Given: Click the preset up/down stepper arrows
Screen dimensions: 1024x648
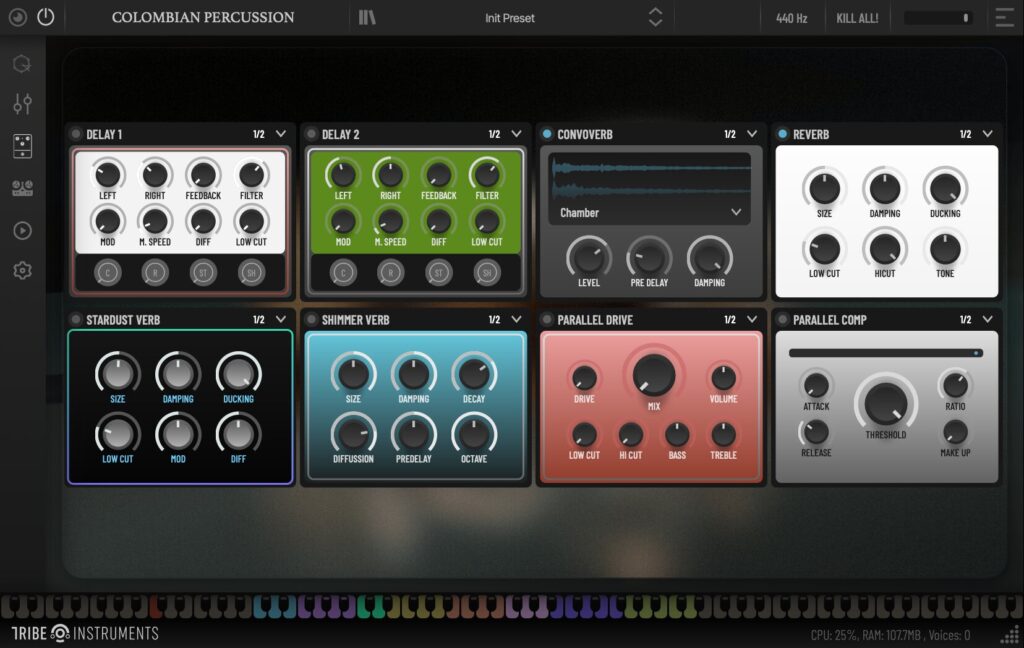Looking at the screenshot, I should (x=655, y=18).
